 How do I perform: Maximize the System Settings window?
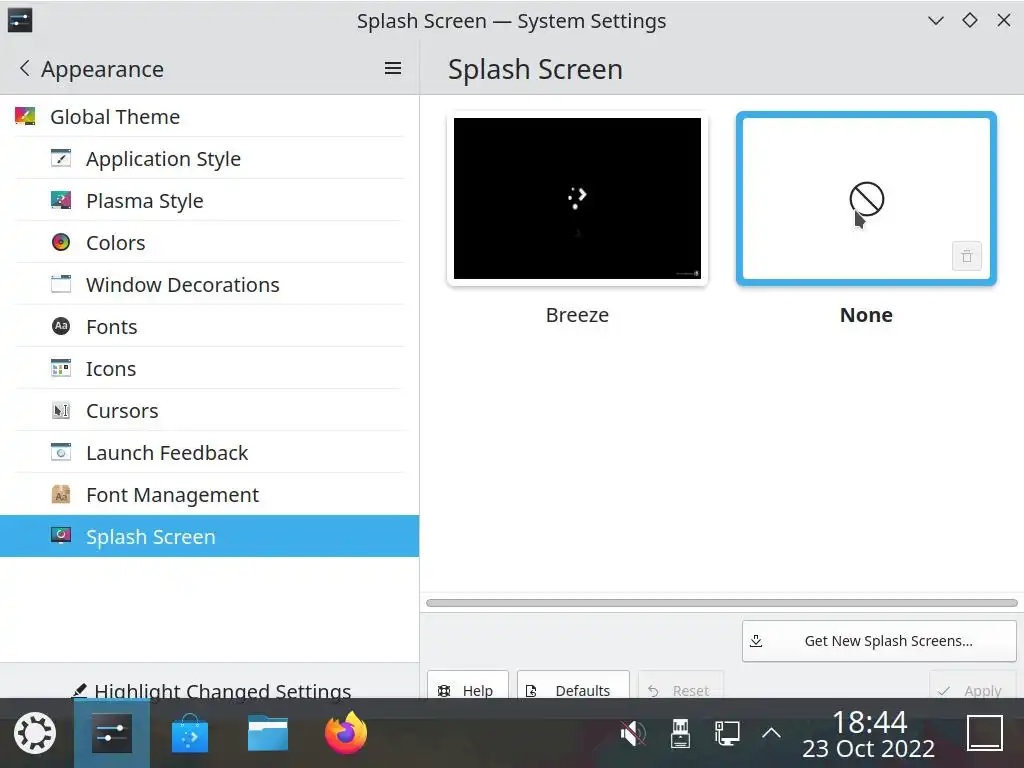(x=970, y=20)
